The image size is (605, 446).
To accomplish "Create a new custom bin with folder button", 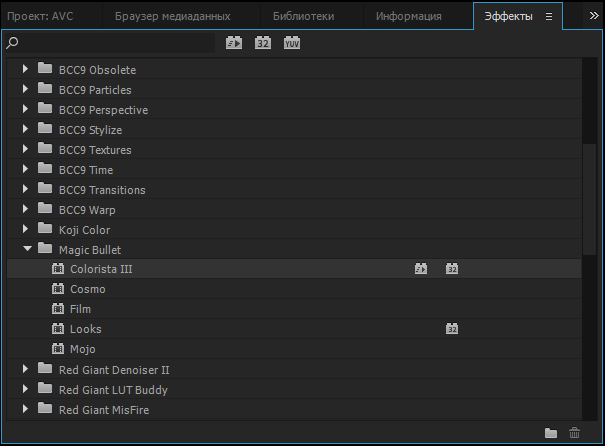I will 551,433.
